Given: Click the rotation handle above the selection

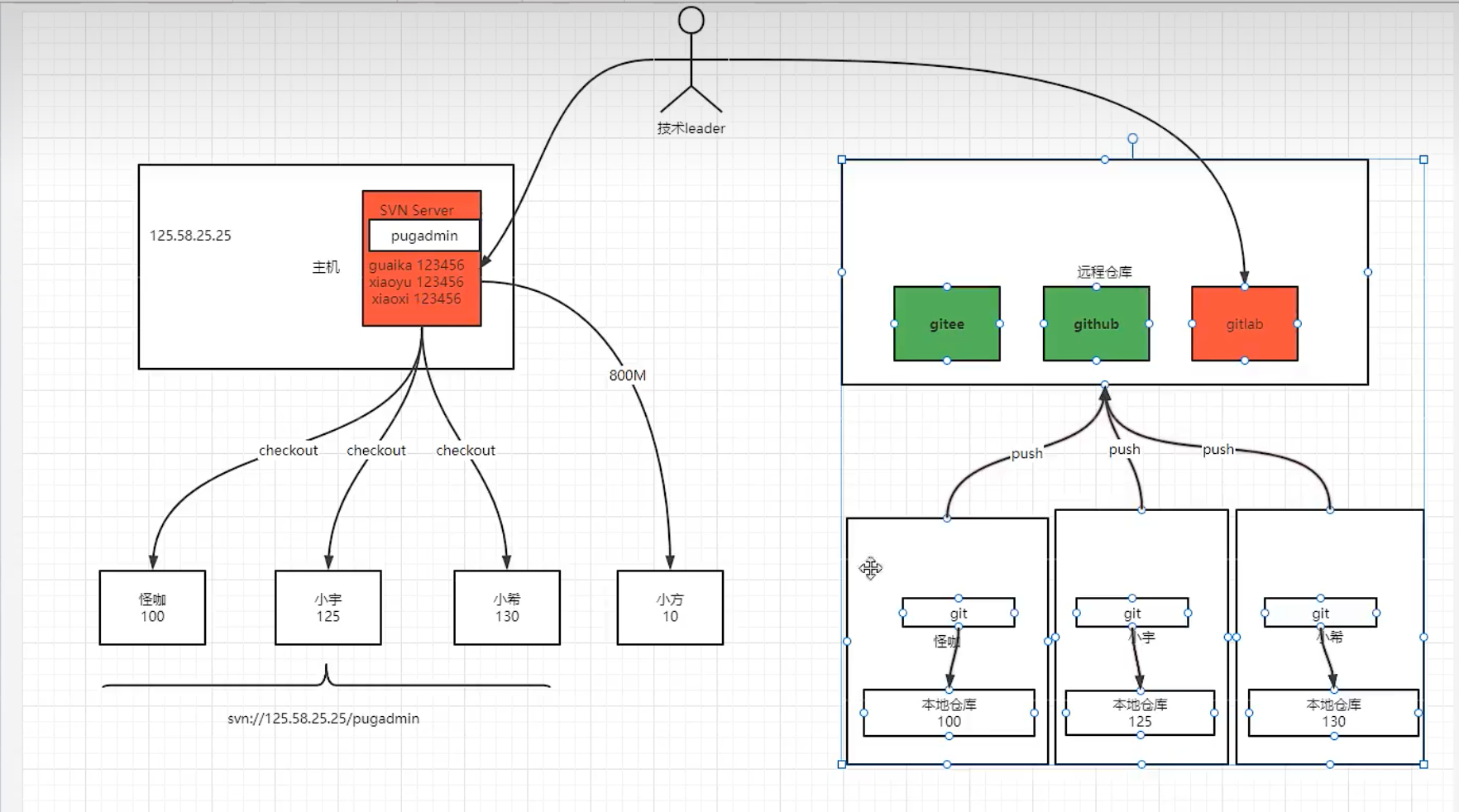Looking at the screenshot, I should click(x=1133, y=139).
